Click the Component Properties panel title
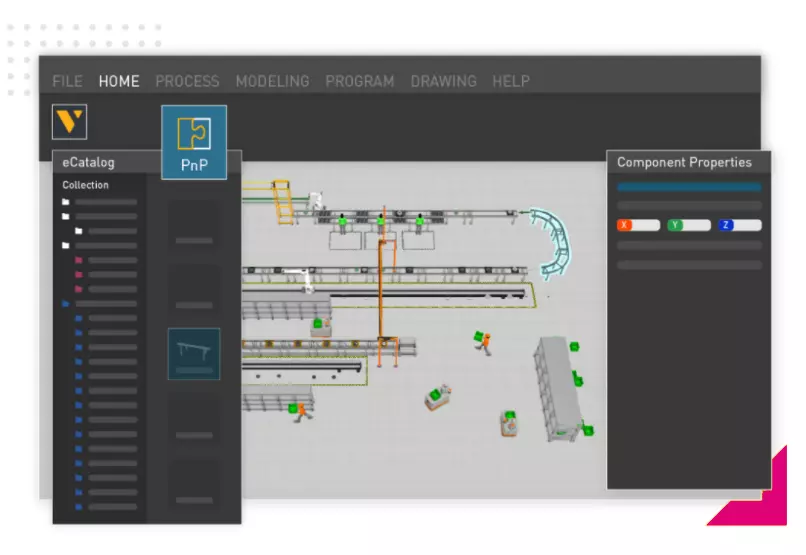This screenshot has width=806, height=555. [684, 162]
